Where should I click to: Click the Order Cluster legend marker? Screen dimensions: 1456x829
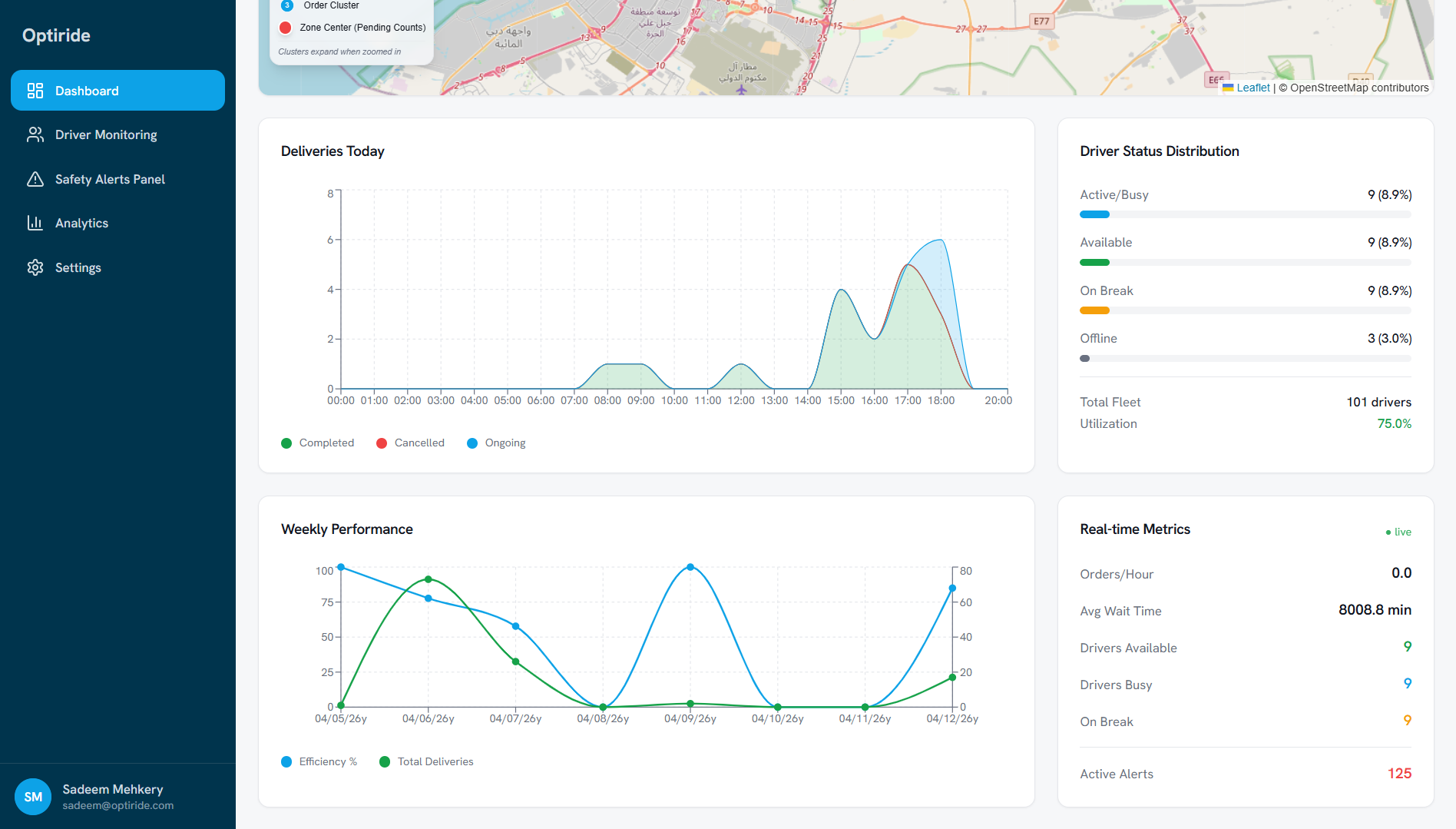tap(287, 5)
